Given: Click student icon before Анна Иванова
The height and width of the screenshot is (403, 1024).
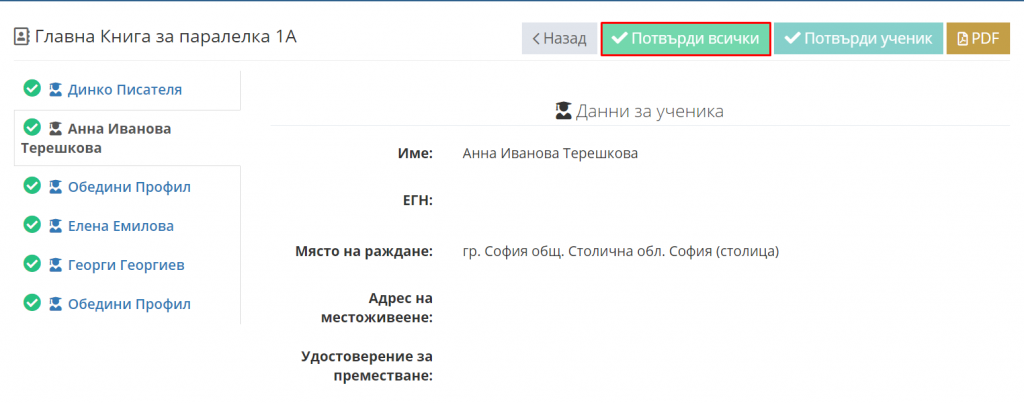Looking at the screenshot, I should pos(56,129).
